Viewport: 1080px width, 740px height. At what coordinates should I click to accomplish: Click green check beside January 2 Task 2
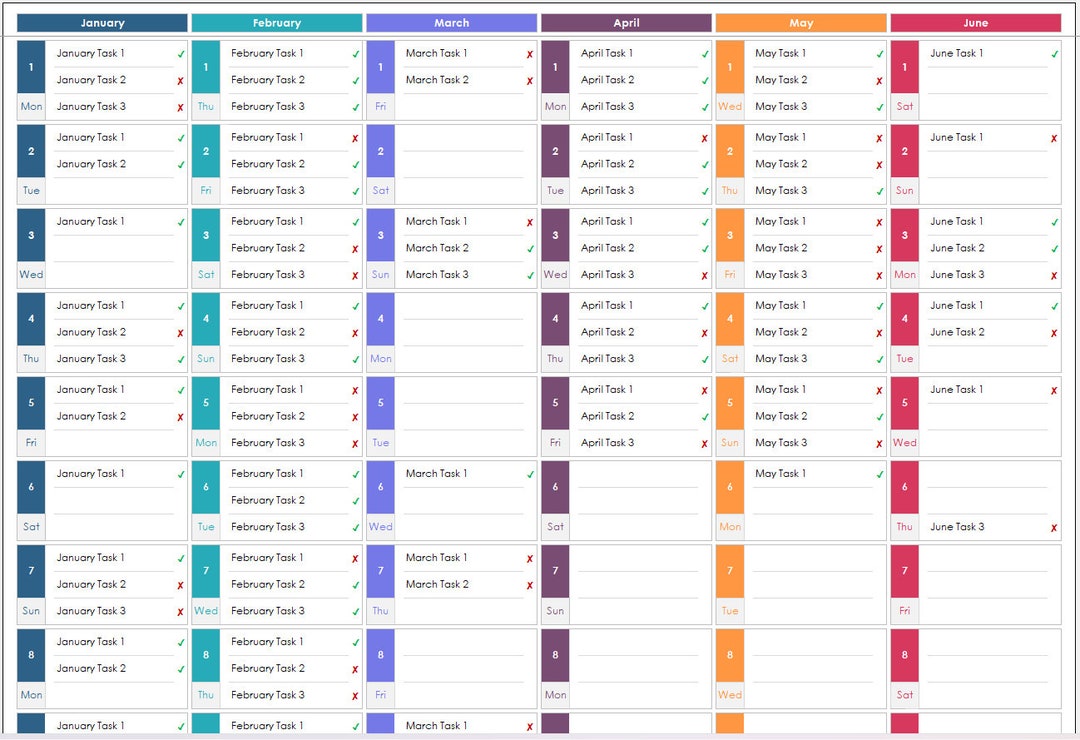click(180, 165)
